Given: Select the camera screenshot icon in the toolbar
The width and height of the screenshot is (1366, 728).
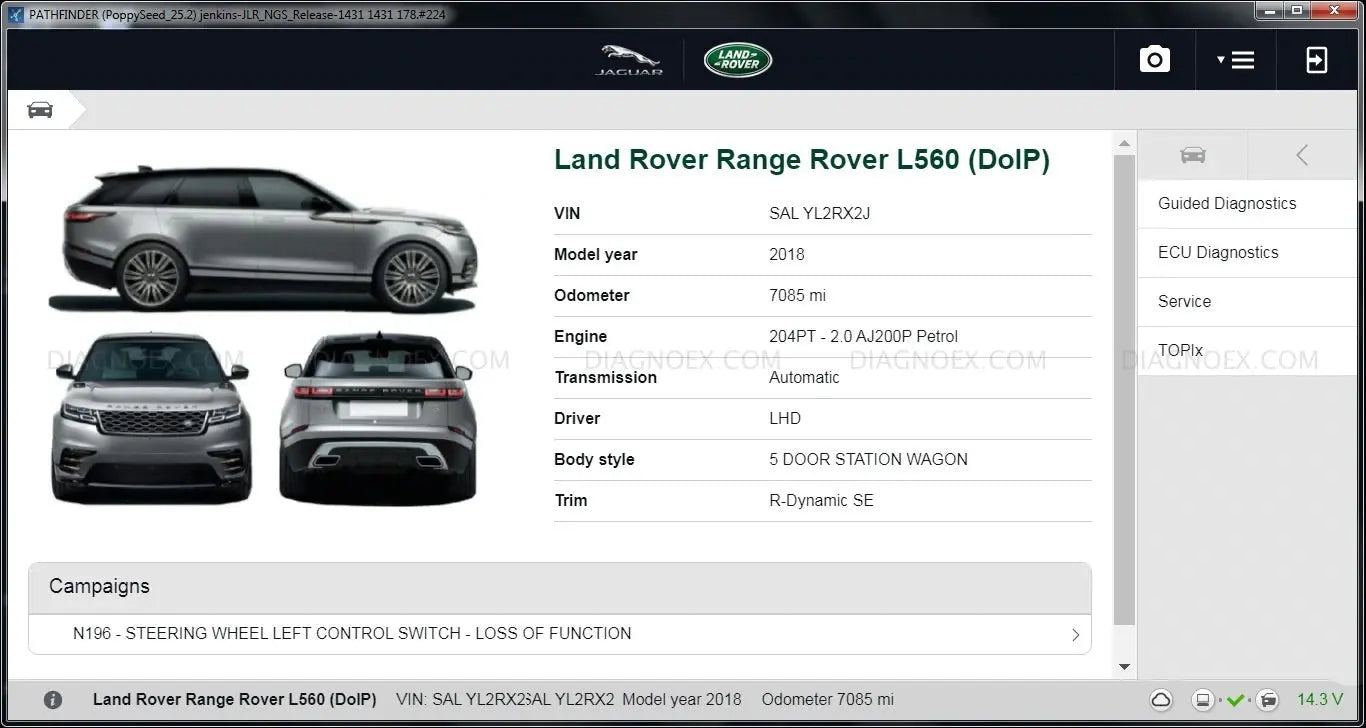Looking at the screenshot, I should (1154, 59).
